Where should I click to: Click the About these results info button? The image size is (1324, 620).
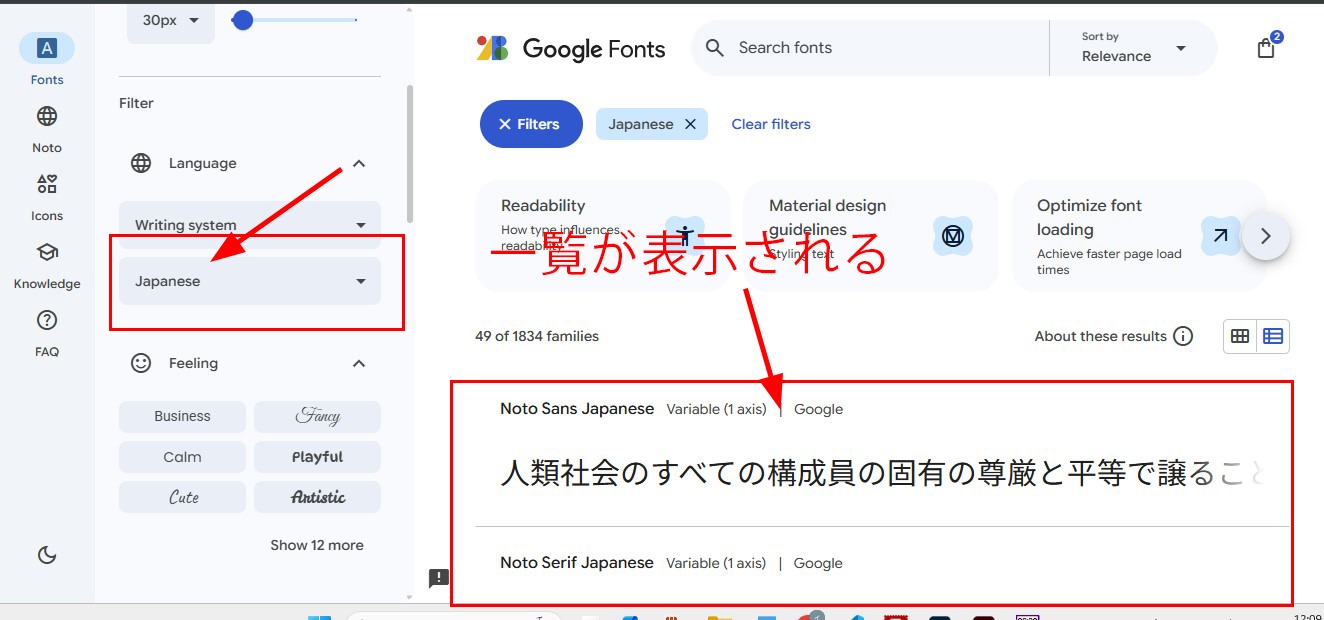point(1183,336)
